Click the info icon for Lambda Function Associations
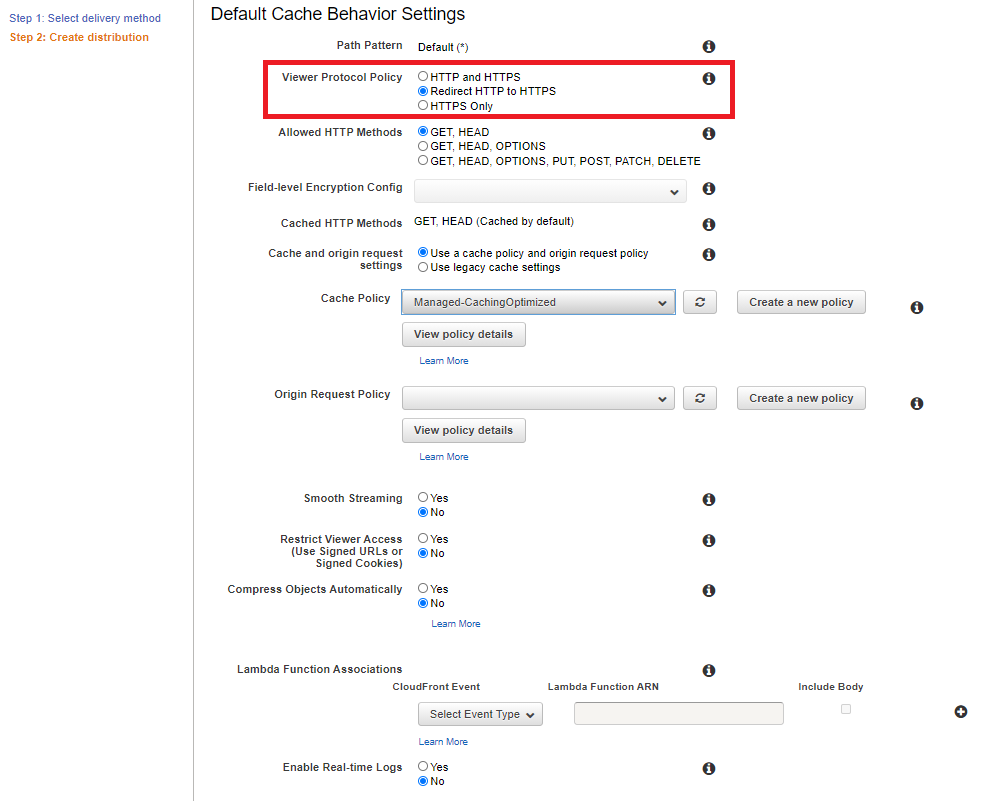993x801 pixels. pos(708,670)
